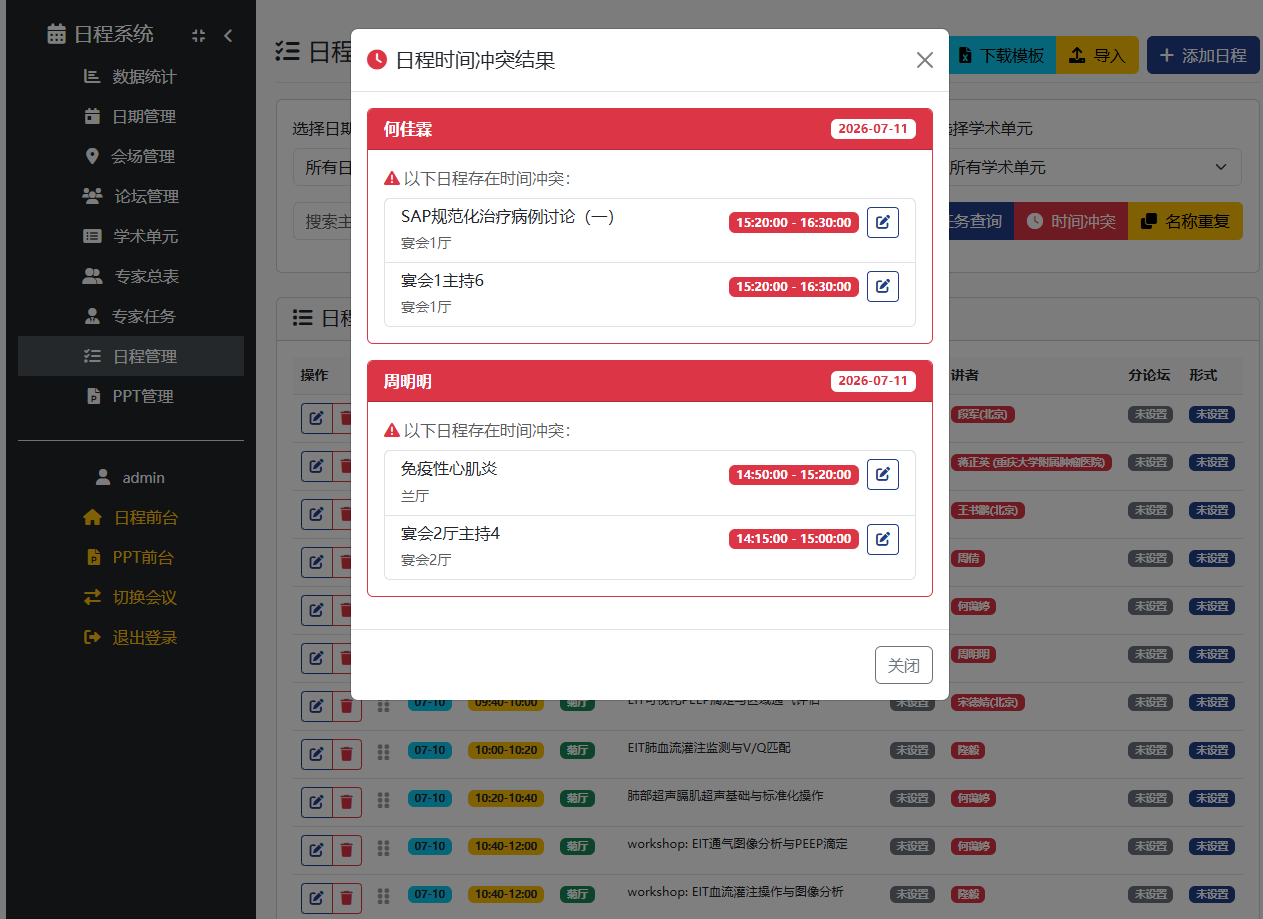Click drag handle of EIT肺血流灌注监测与V/Q匹配 row

tap(383, 752)
